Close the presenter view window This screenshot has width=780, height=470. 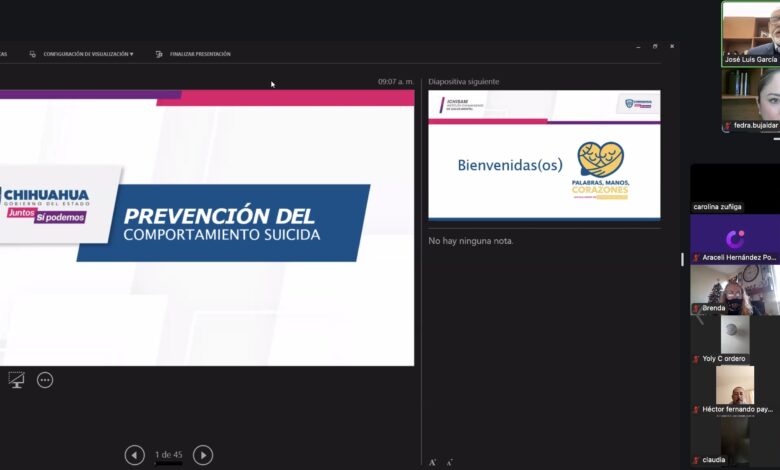(672, 46)
